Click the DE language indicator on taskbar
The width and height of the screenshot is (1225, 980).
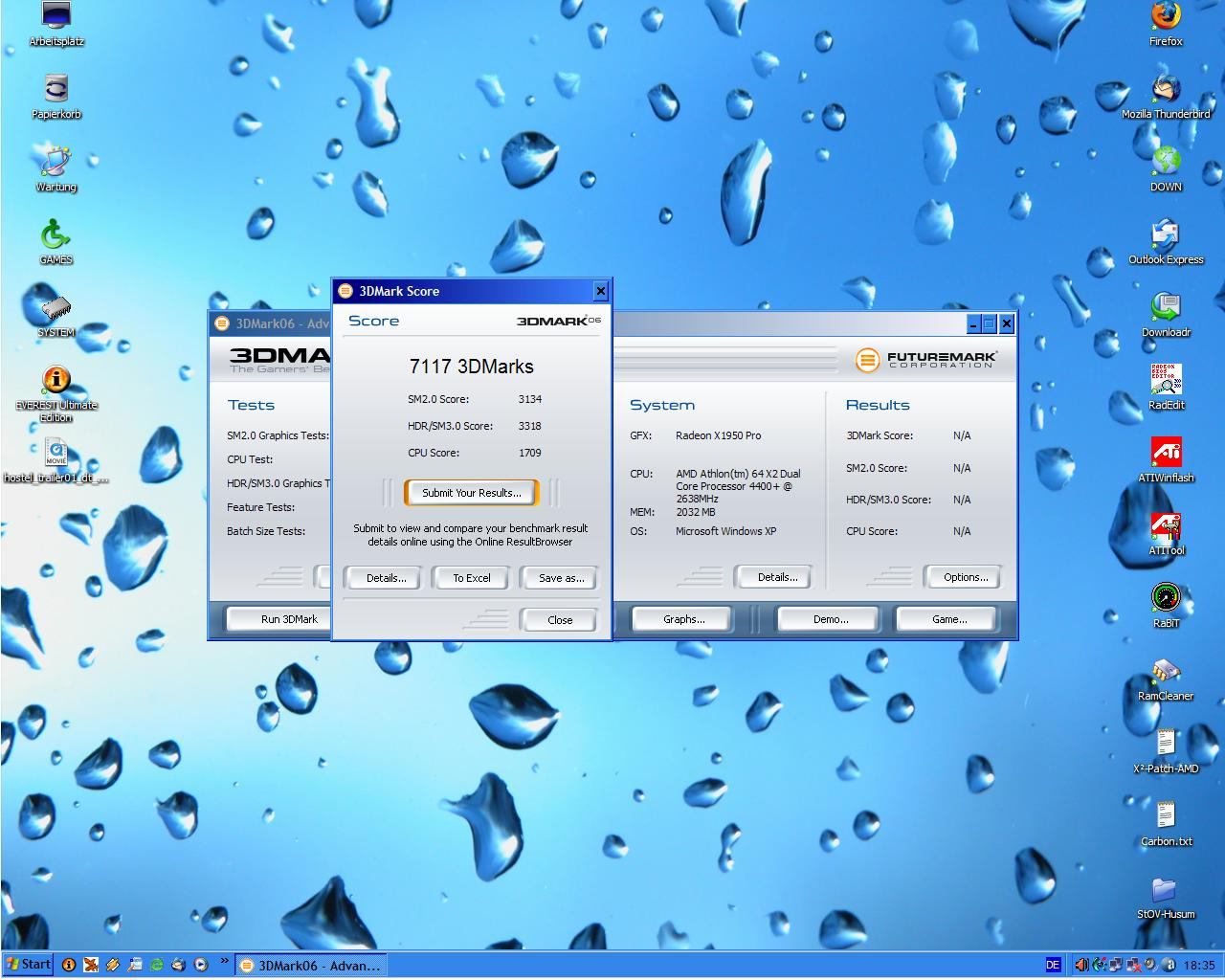(1053, 965)
